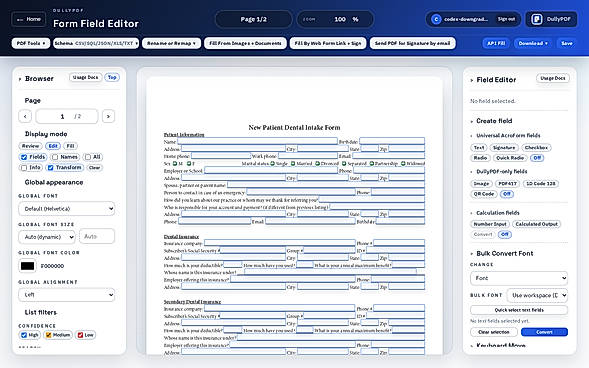Image resolution: width=589 pixels, height=368 pixels.
Task: Sign out of the account
Action: pos(506,19)
